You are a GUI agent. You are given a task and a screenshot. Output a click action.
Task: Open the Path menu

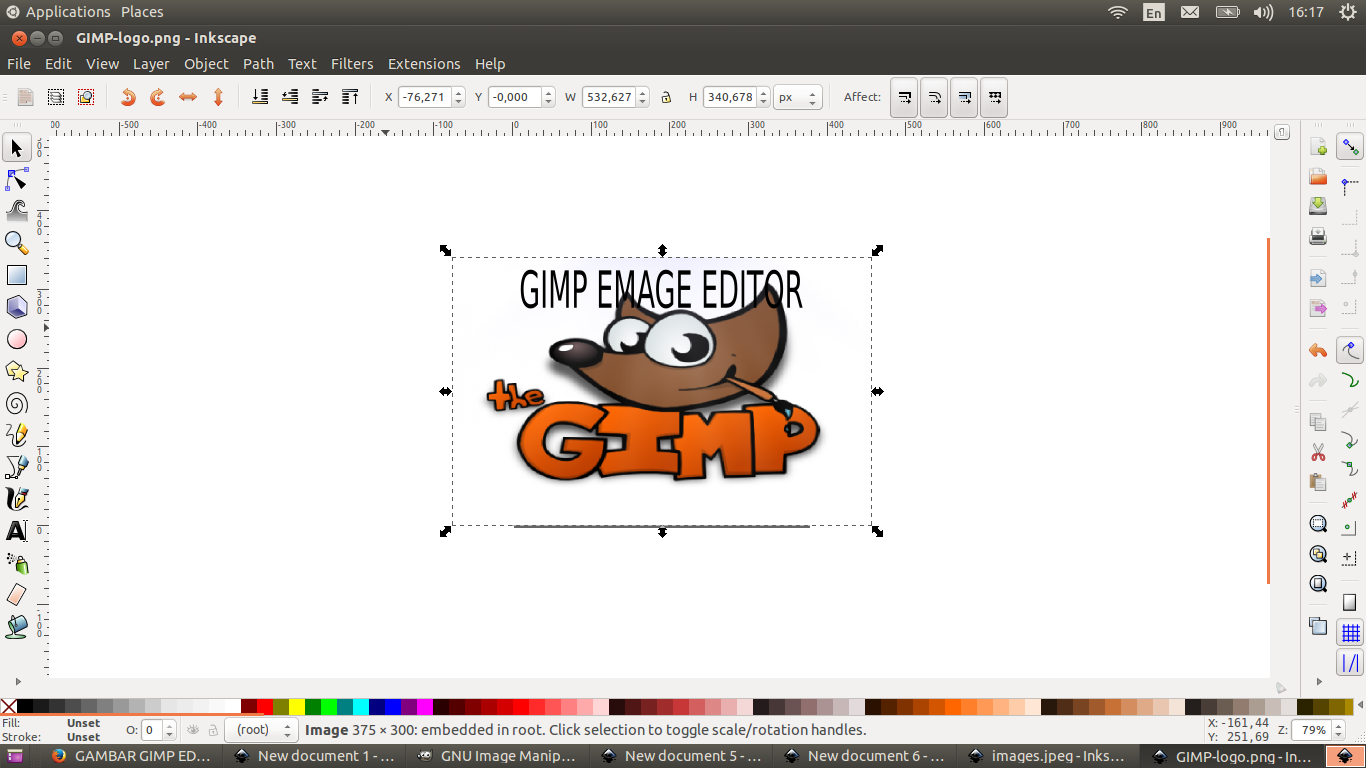[x=258, y=63]
